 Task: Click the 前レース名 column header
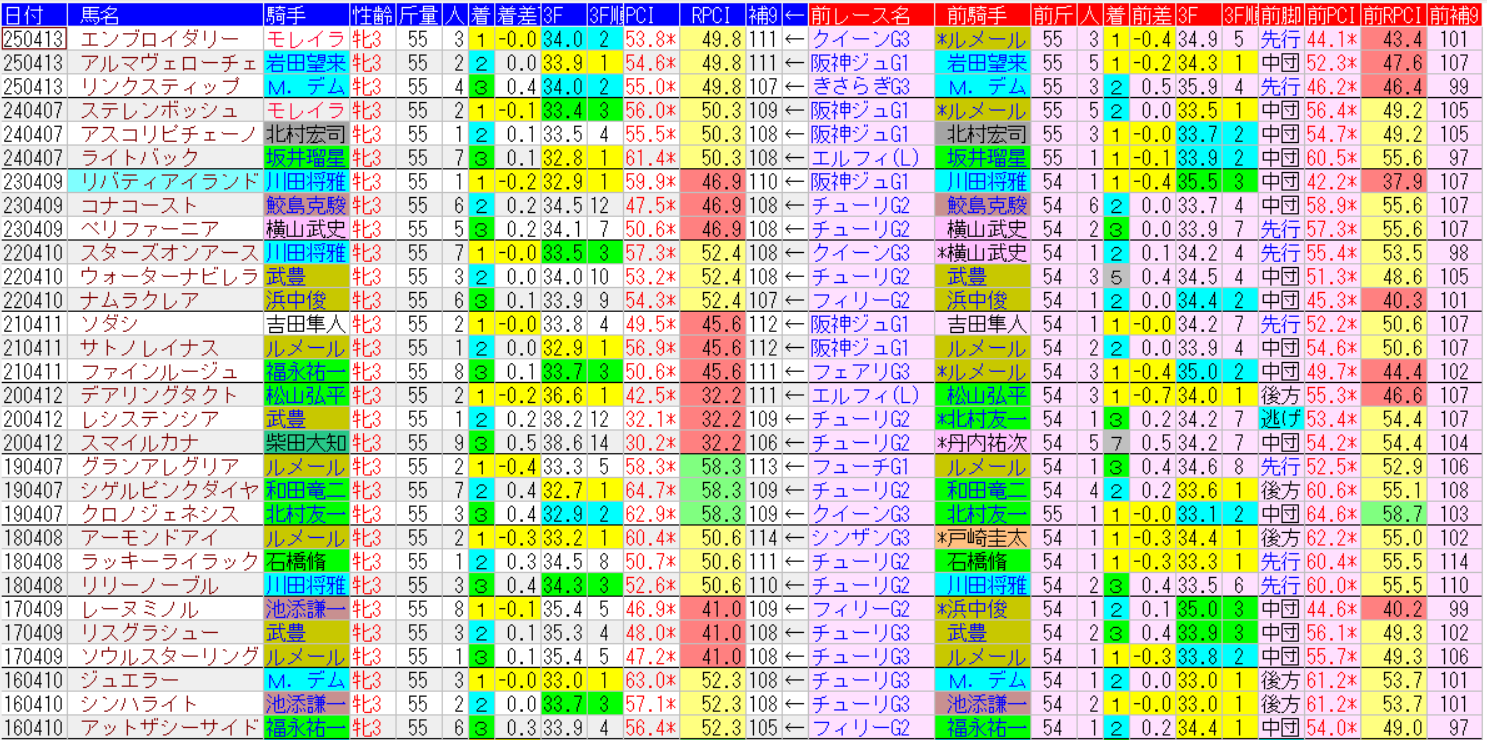click(870, 15)
